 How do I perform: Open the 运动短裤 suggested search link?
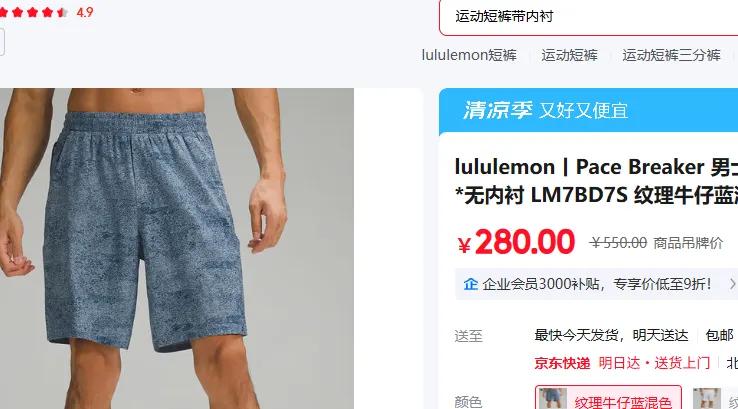pyautogui.click(x=569, y=56)
